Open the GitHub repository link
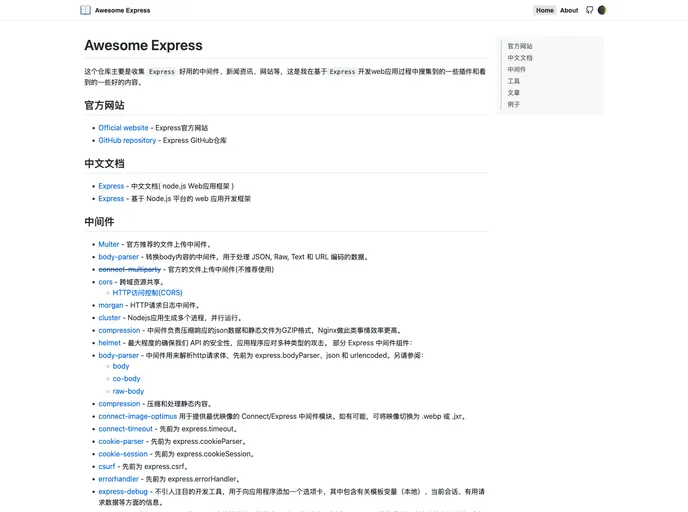The image size is (688, 512). click(127, 140)
